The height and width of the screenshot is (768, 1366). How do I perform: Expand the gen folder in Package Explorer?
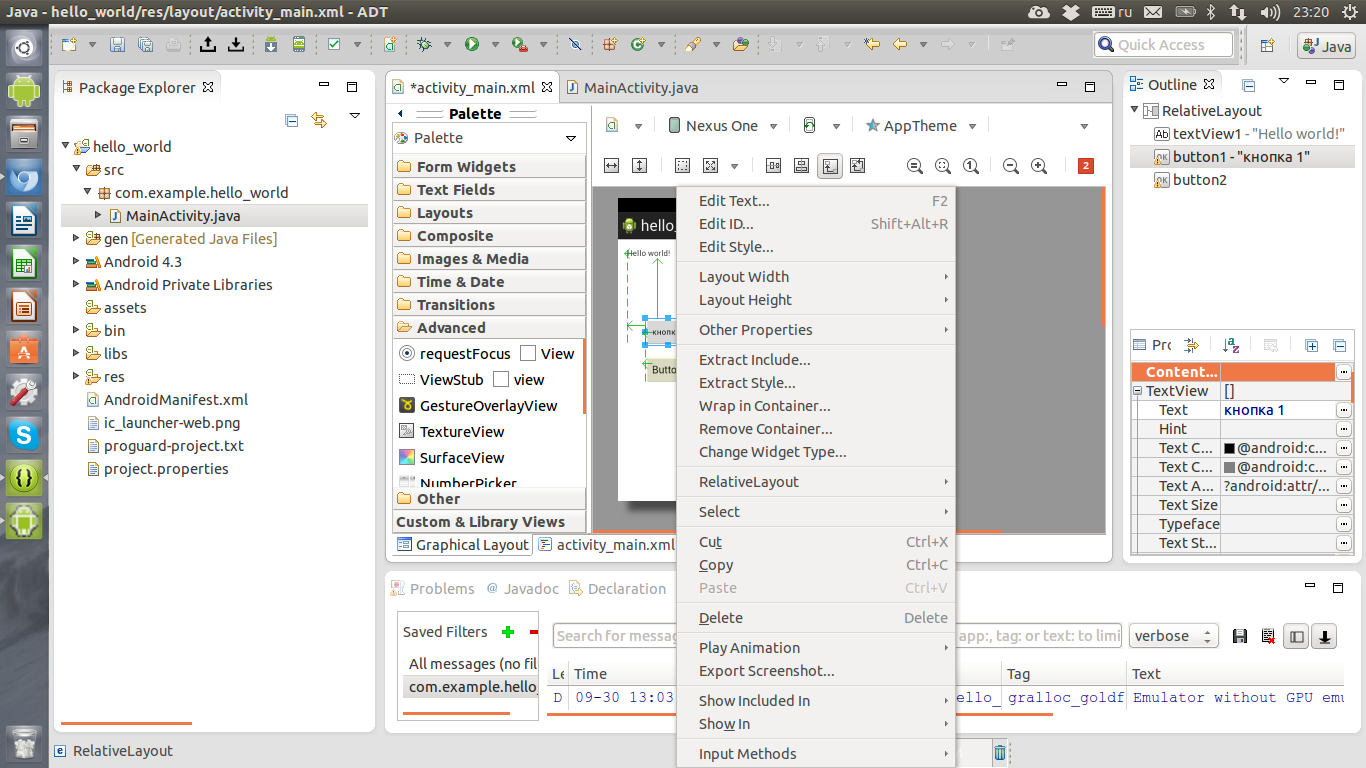coord(77,238)
